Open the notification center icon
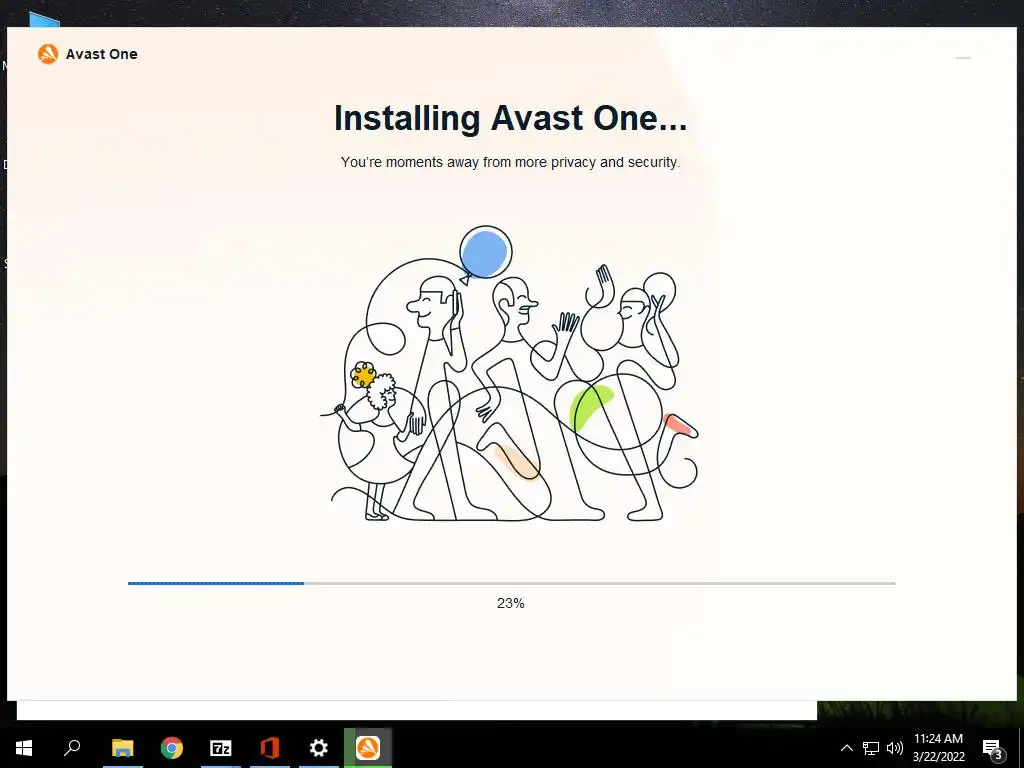Image resolution: width=1024 pixels, height=768 pixels. click(x=992, y=749)
